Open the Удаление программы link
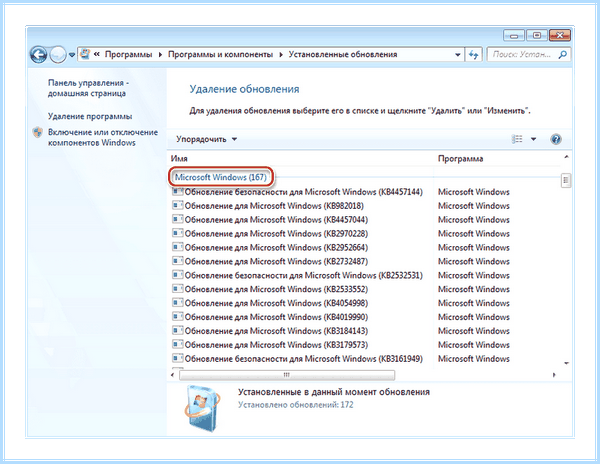 coord(90,116)
